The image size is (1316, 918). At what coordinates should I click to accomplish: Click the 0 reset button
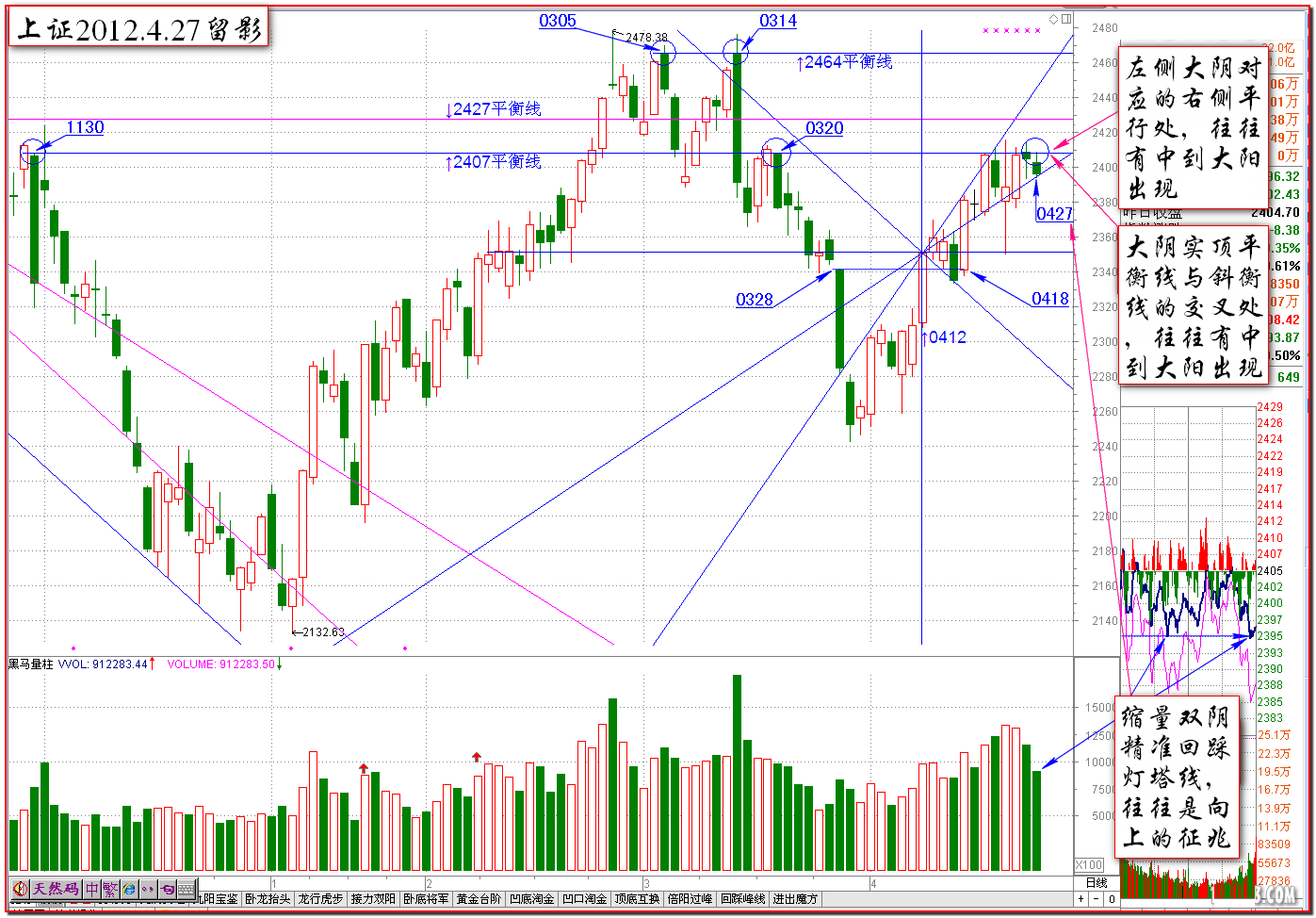(x=1112, y=899)
